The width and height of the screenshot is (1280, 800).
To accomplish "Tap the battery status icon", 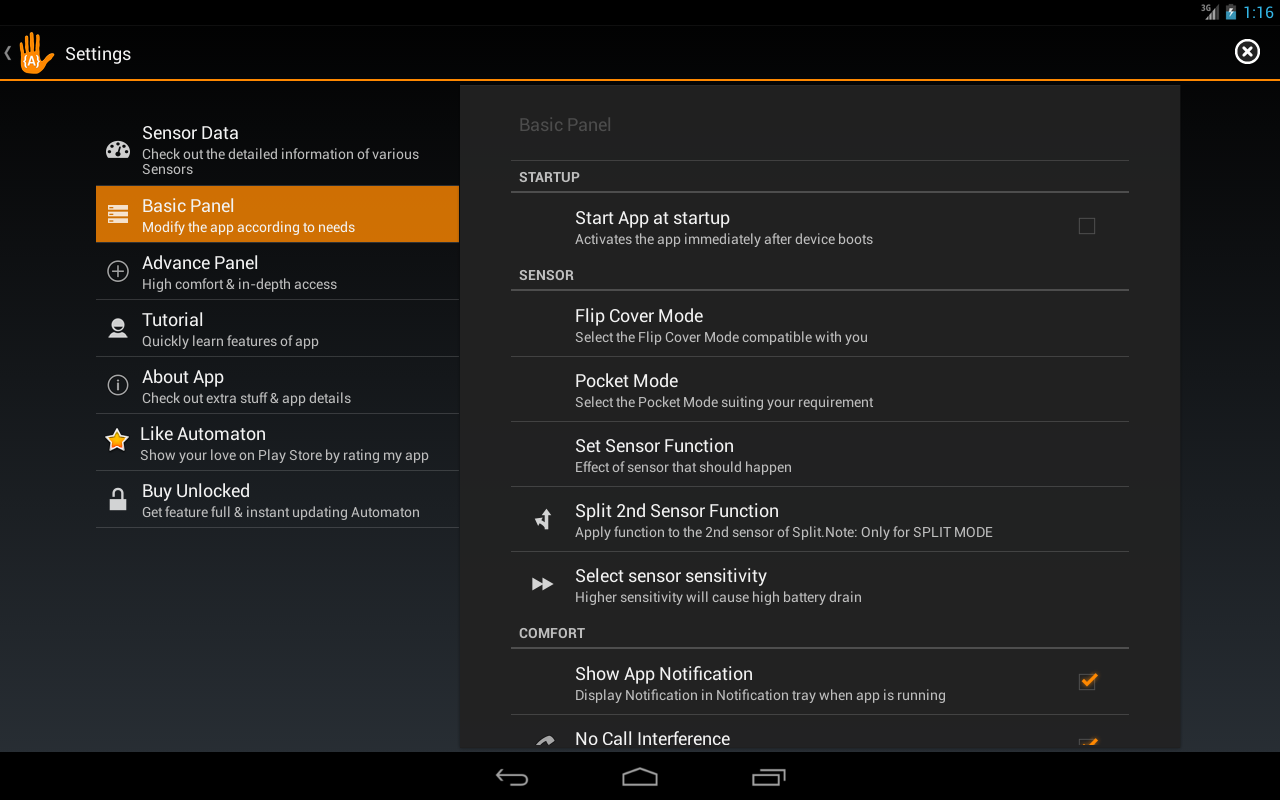I will [1231, 12].
